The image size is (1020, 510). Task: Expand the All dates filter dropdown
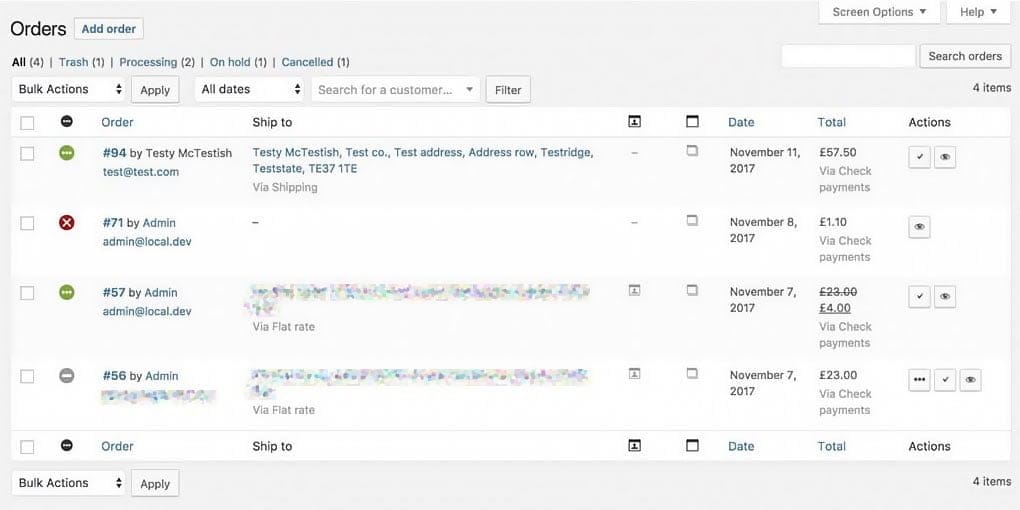[250, 89]
